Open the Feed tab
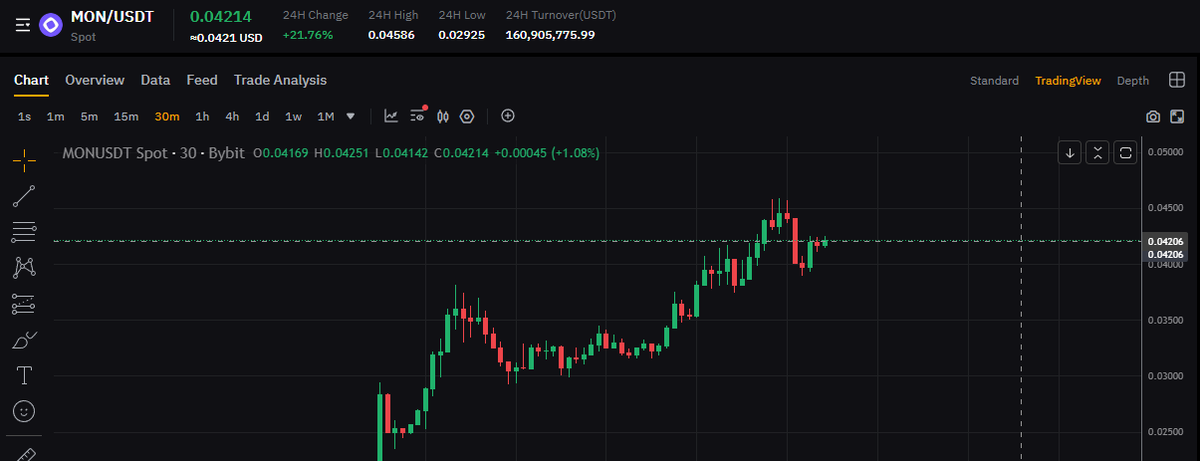 pos(202,80)
